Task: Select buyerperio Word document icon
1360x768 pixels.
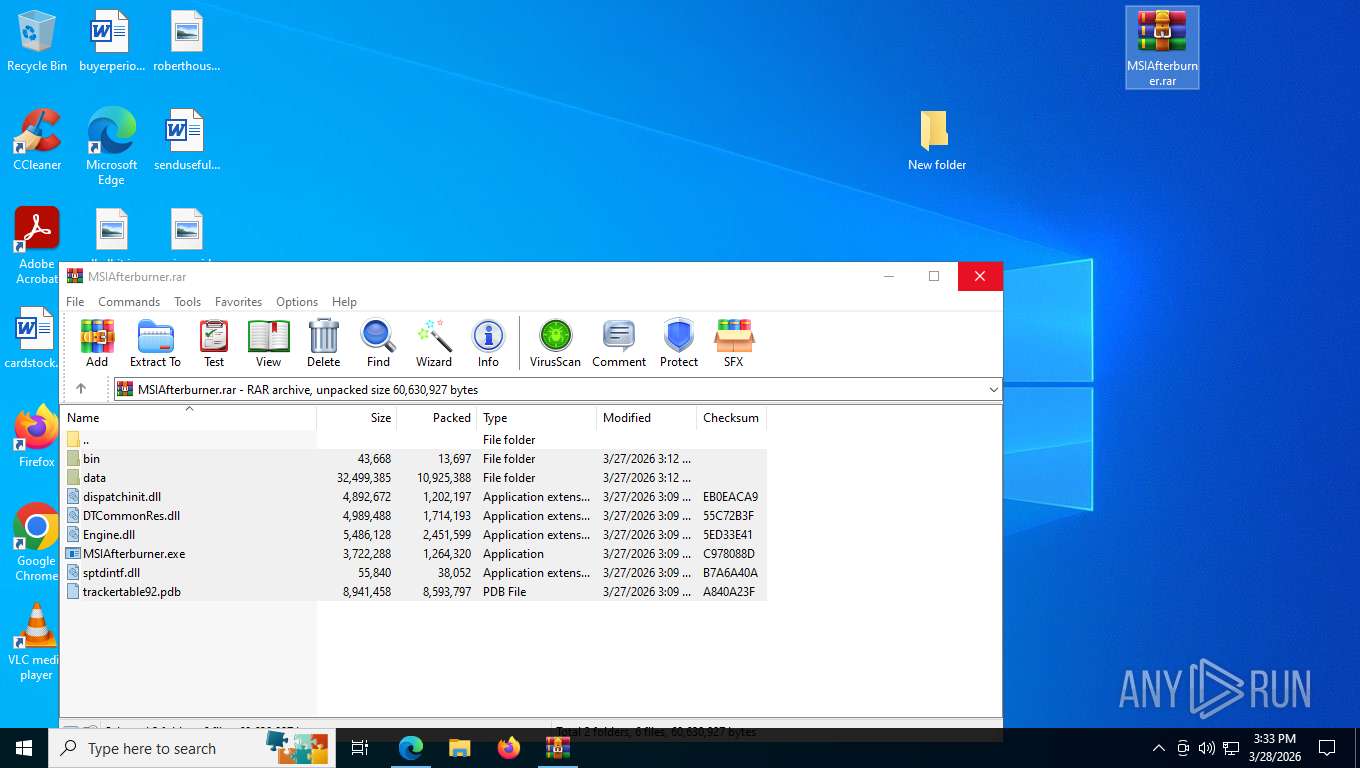Action: [111, 41]
